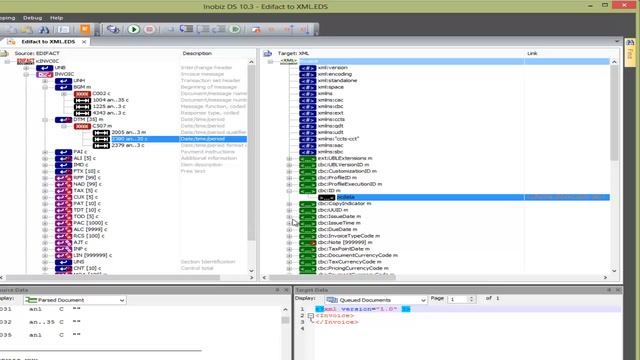
Task: Click the Source EDIFACT panel header icon
Action: 4,53
